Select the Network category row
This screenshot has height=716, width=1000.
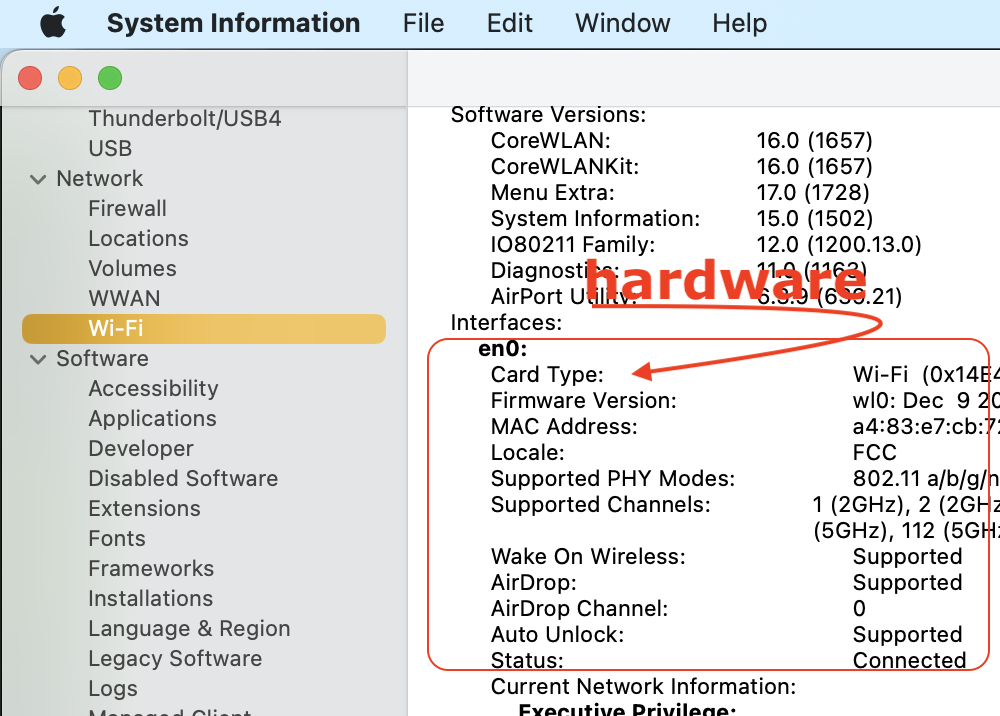tap(99, 179)
